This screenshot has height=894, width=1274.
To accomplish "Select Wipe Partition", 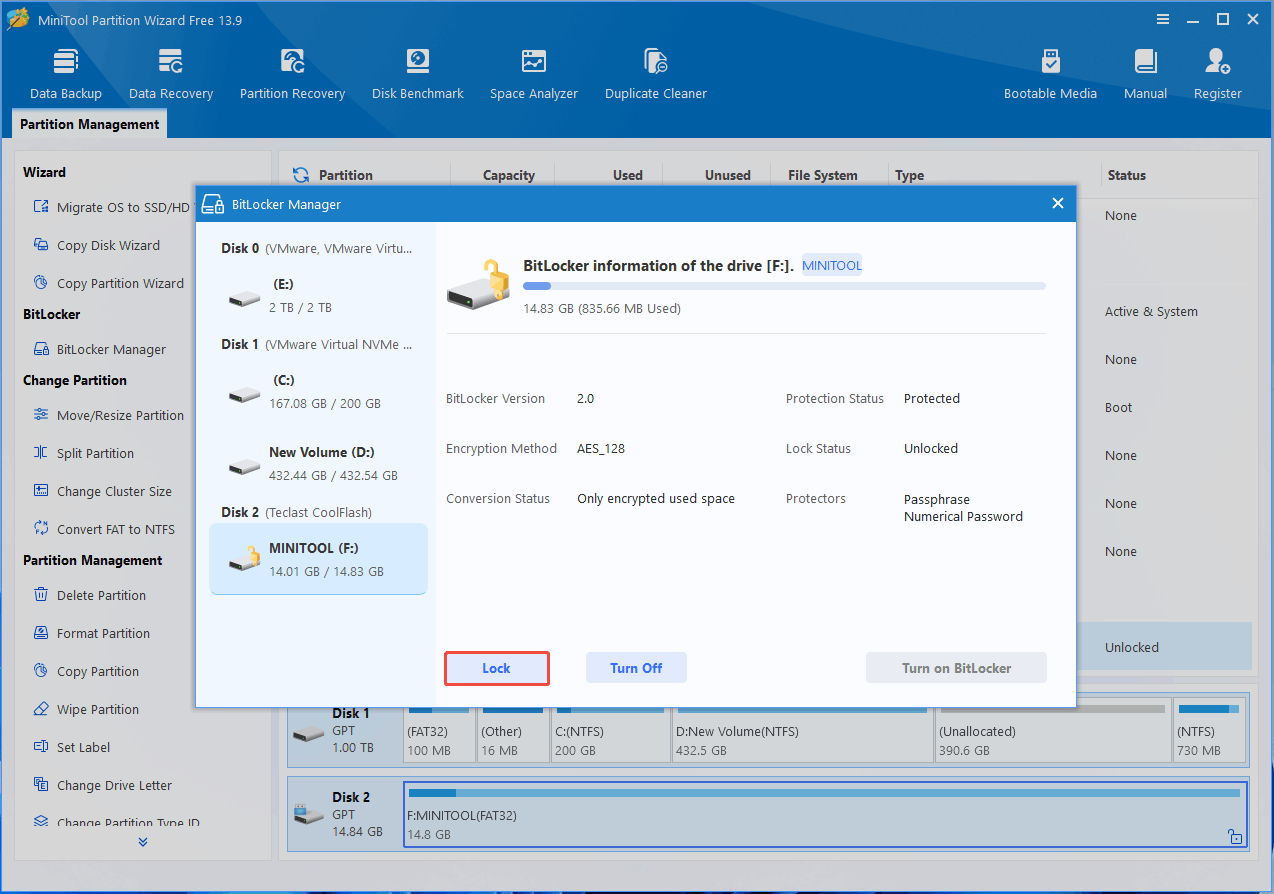I will click(x=86, y=709).
